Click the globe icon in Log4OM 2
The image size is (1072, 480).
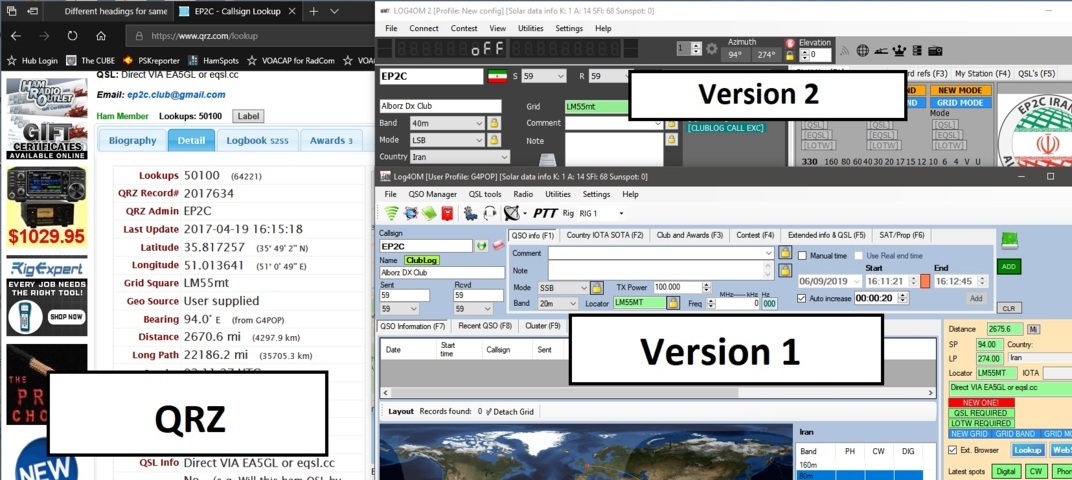(x=863, y=50)
